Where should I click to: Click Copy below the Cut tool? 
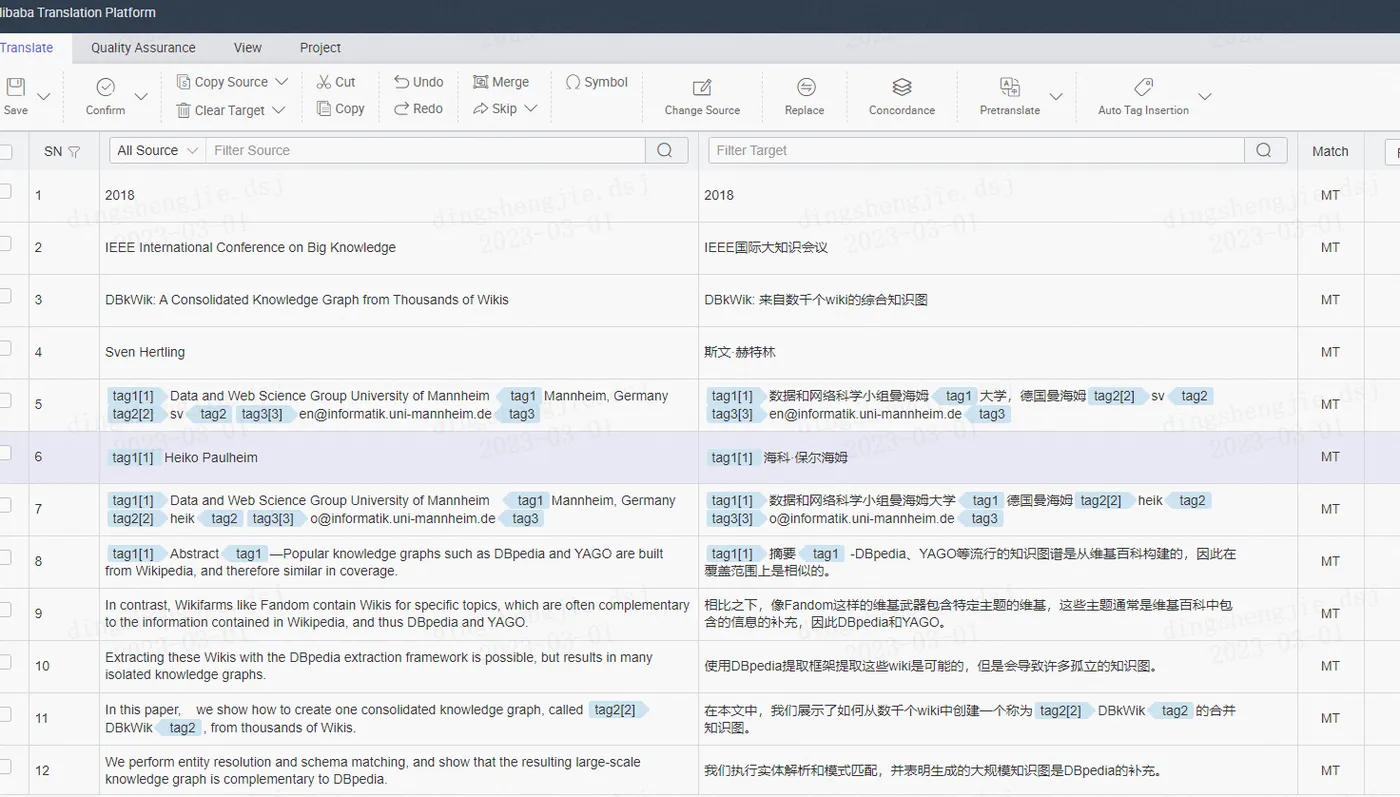[x=341, y=109]
